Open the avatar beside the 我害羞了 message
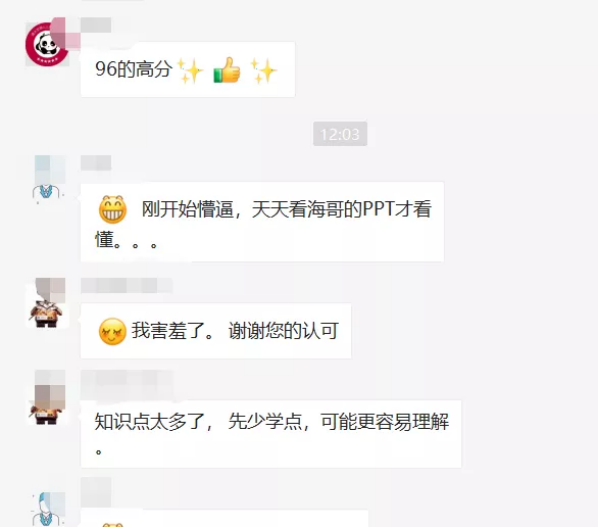The image size is (599, 528). click(x=47, y=303)
